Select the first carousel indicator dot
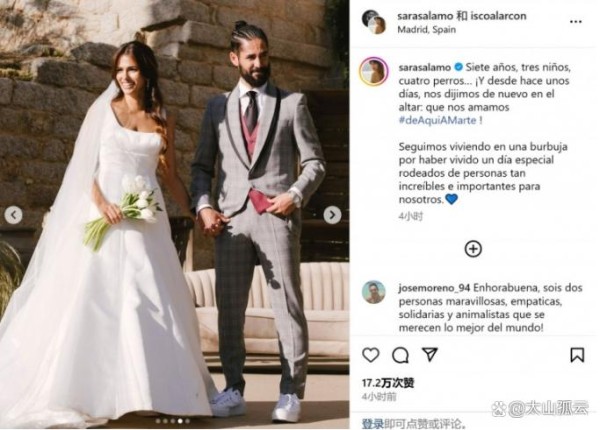Image resolution: width=600 pixels, height=430 pixels. tap(158, 421)
